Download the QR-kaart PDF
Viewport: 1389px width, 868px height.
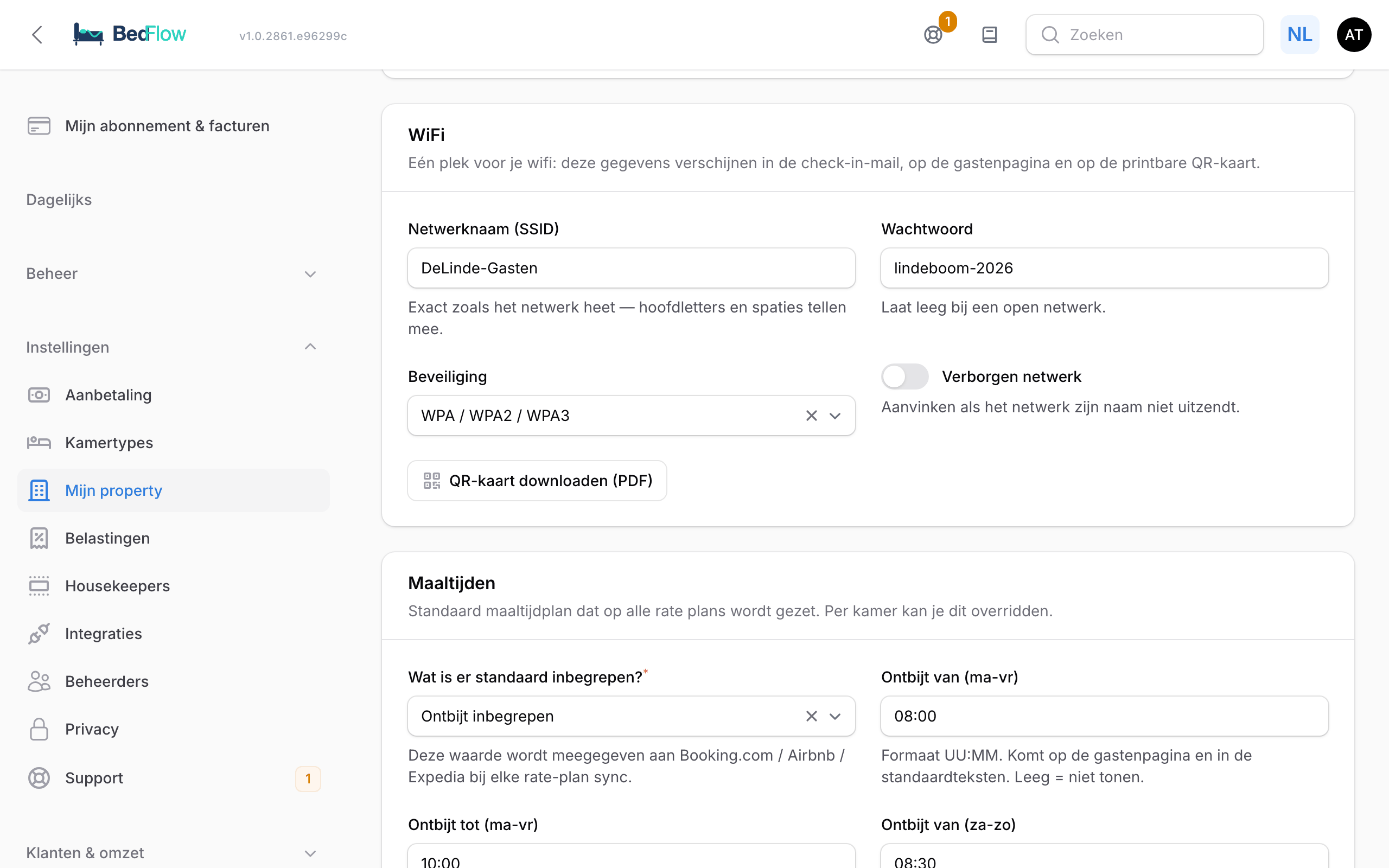click(x=537, y=481)
